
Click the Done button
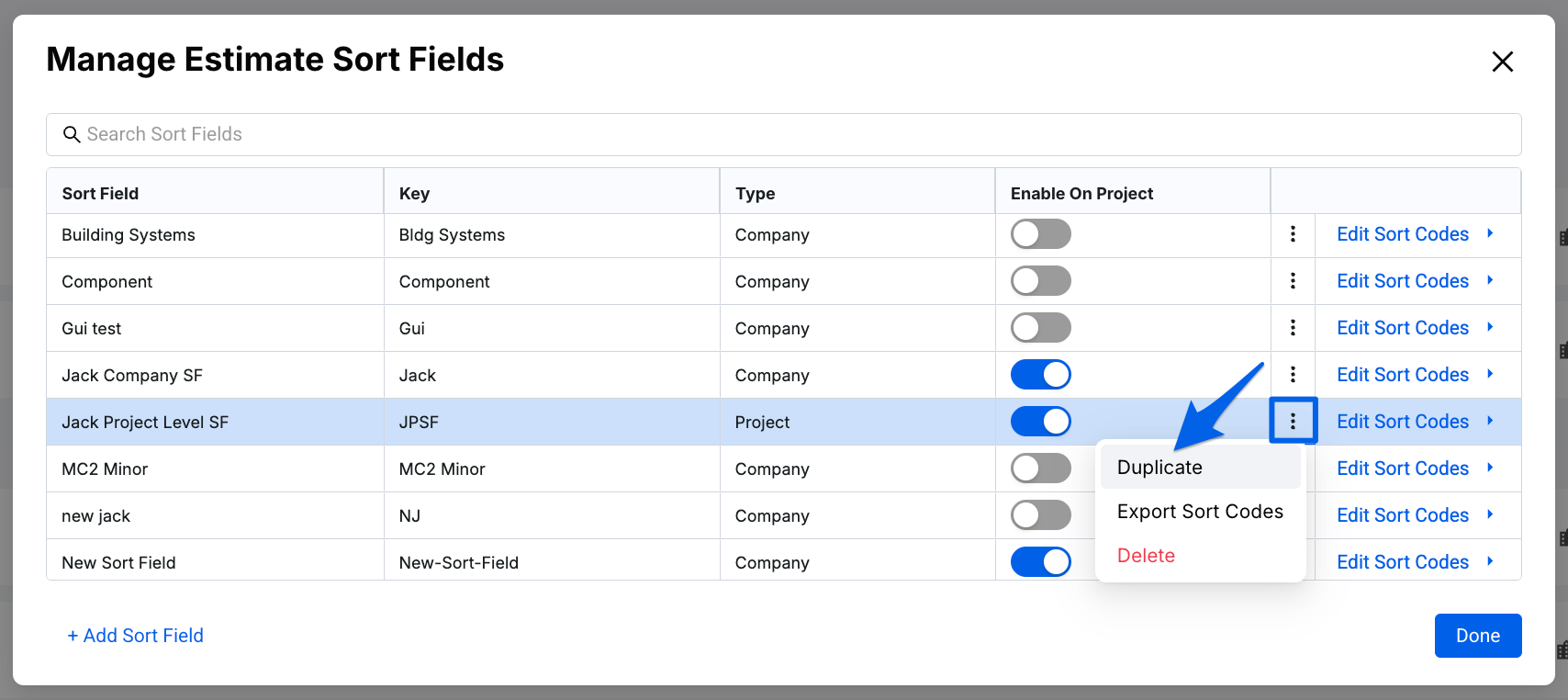click(1477, 636)
